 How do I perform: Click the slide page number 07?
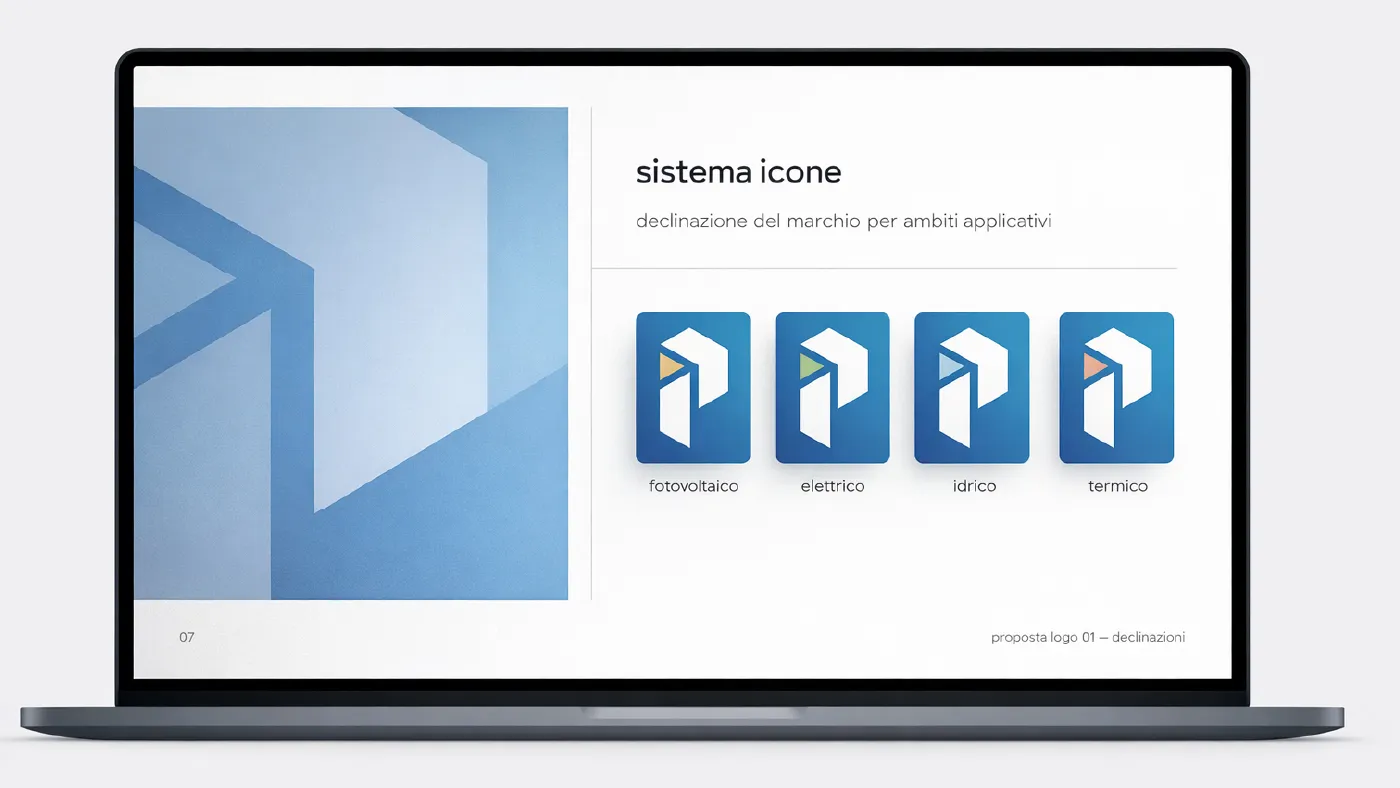(187, 637)
